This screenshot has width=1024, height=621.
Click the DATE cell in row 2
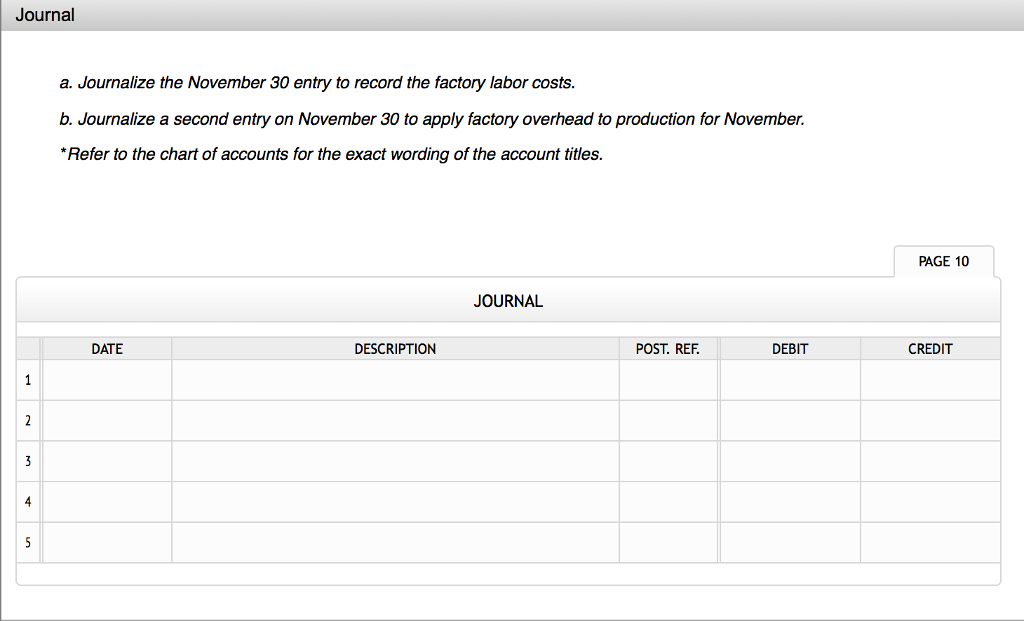pyautogui.click(x=107, y=420)
